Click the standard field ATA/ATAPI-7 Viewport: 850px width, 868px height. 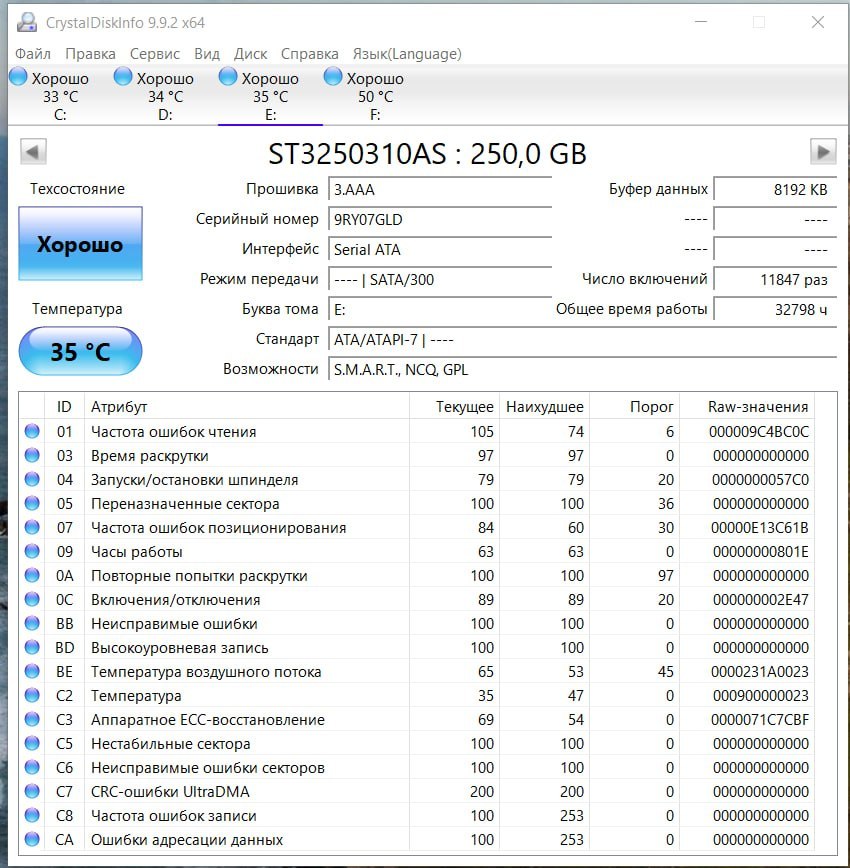click(x=582, y=339)
